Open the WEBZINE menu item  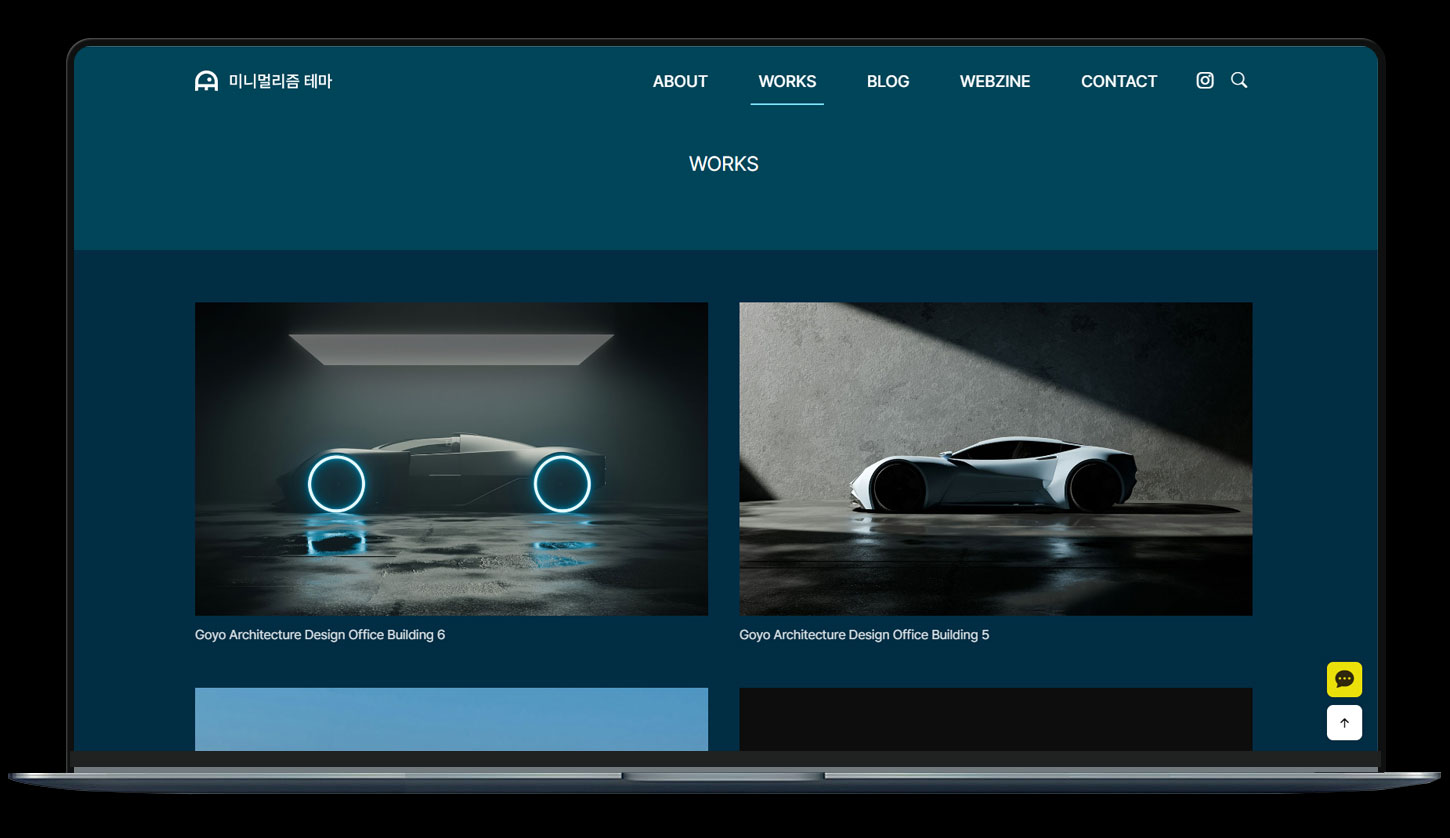995,82
